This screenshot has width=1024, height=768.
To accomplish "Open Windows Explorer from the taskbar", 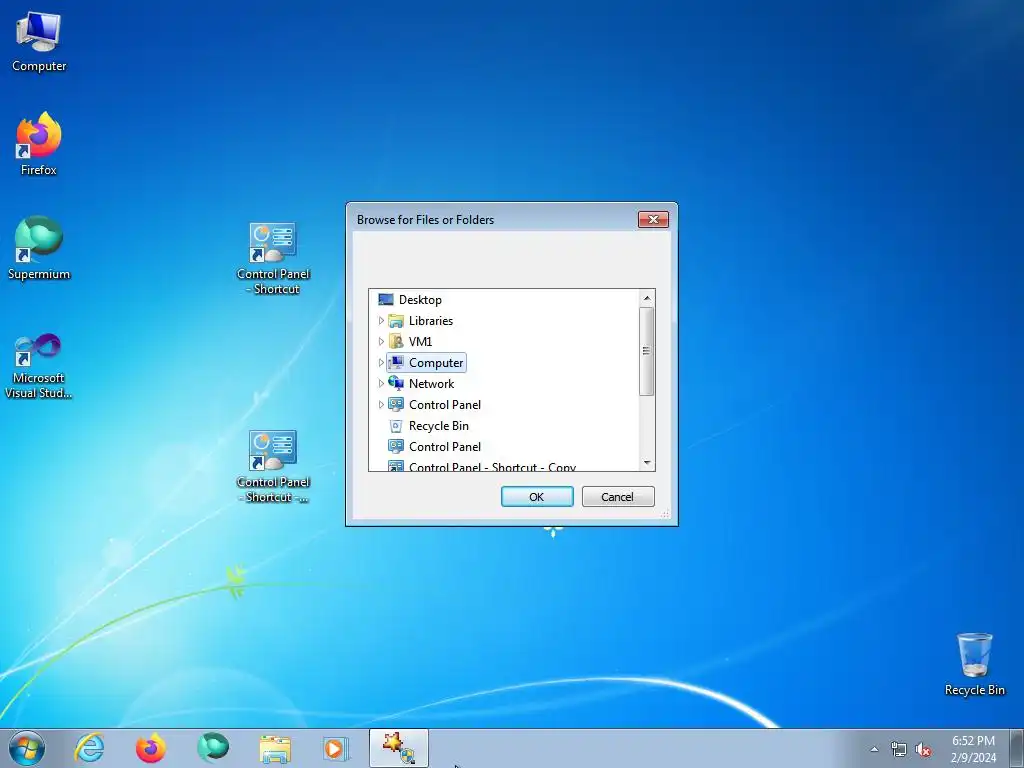I will point(275,748).
